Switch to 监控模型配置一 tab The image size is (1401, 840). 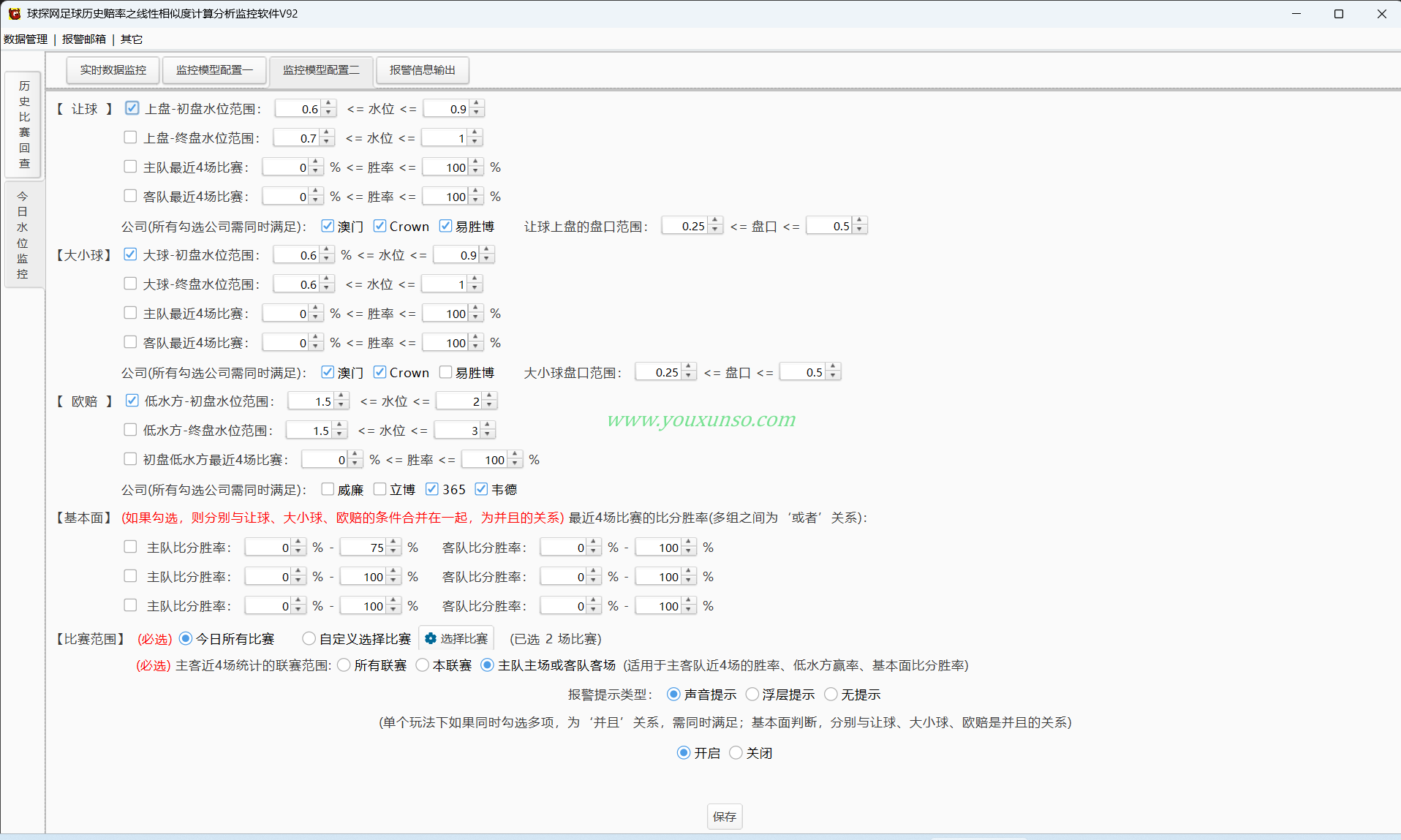coord(214,70)
